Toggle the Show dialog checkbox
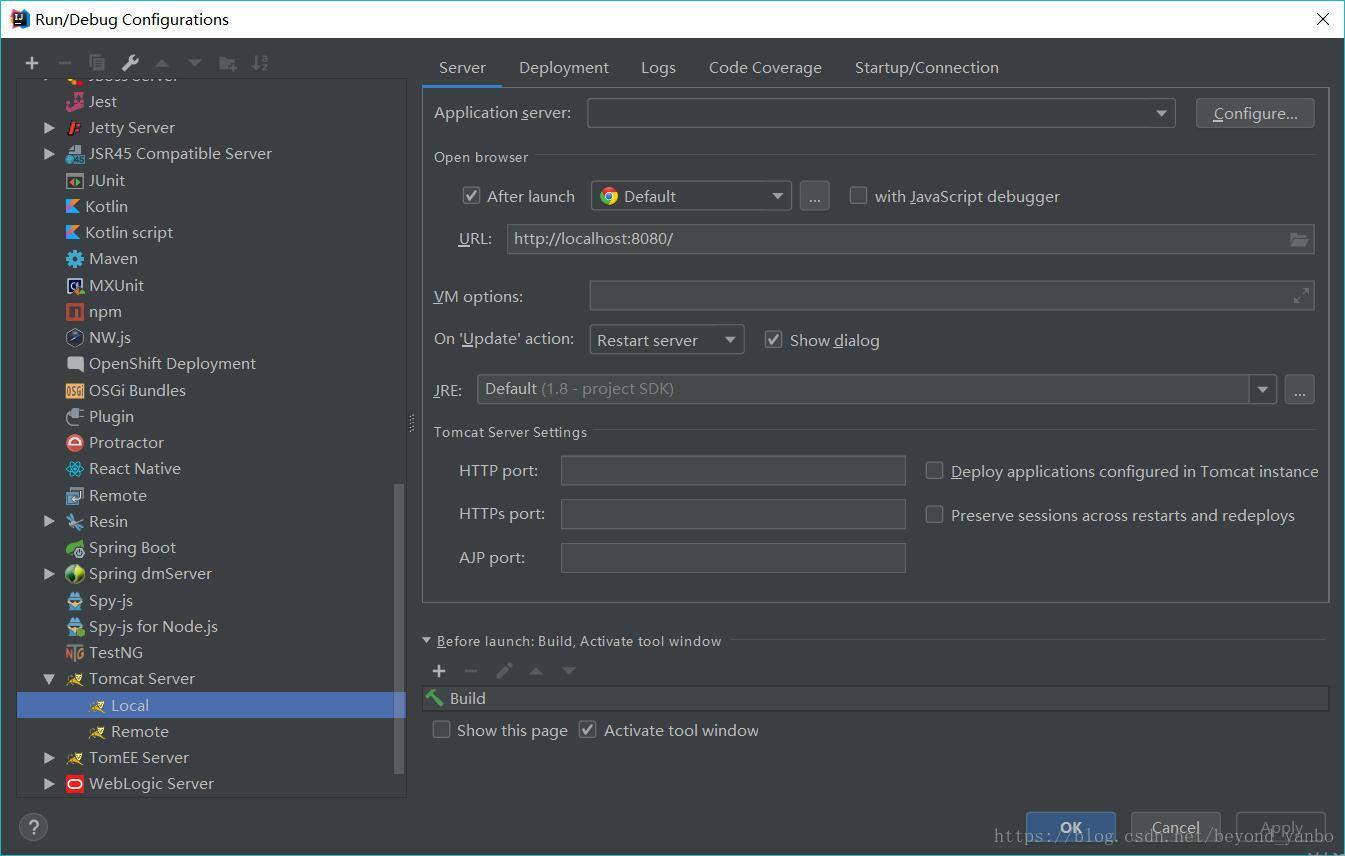The image size is (1345, 856). click(773, 340)
